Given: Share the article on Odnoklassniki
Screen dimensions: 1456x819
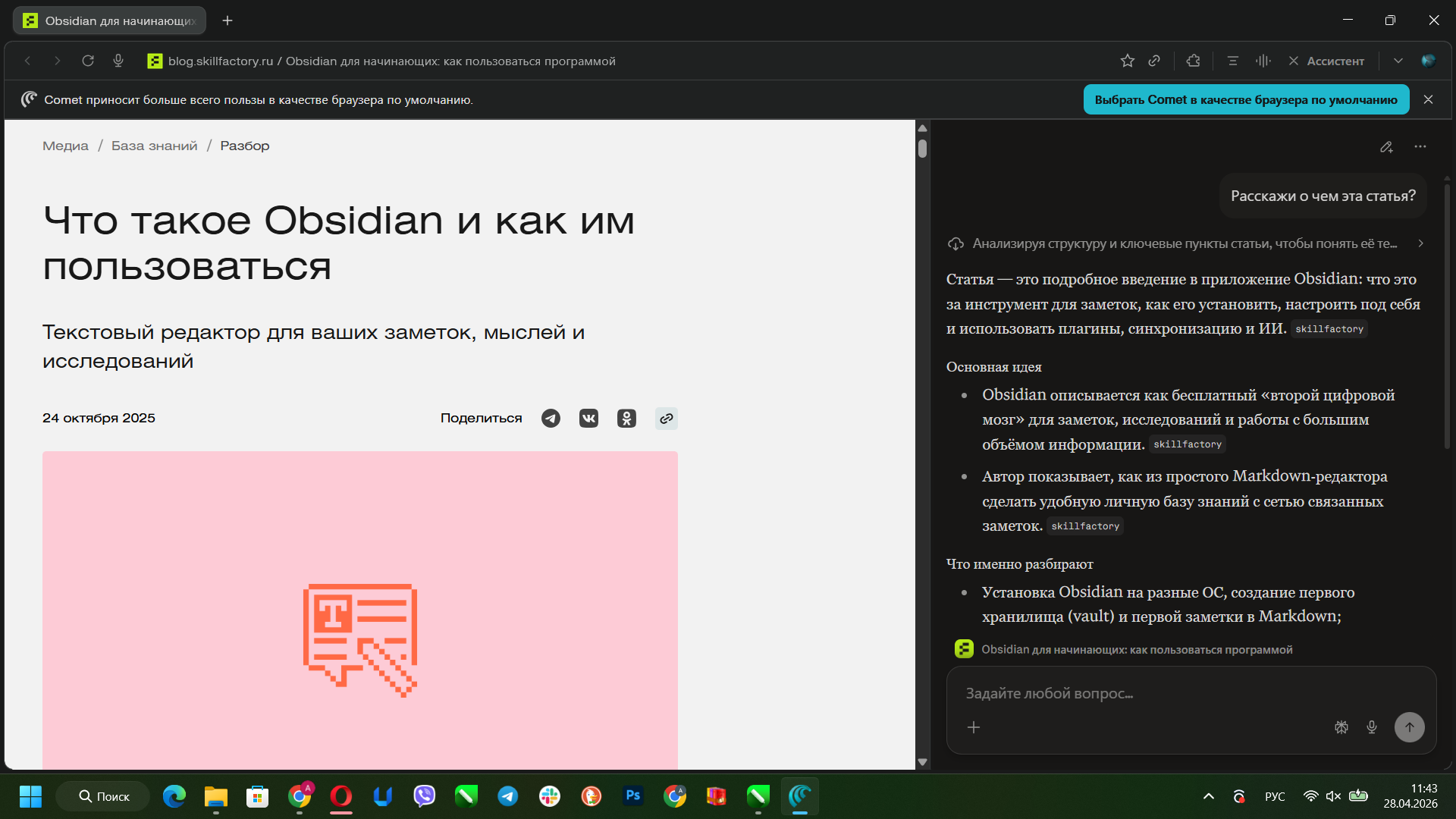Looking at the screenshot, I should click(627, 419).
